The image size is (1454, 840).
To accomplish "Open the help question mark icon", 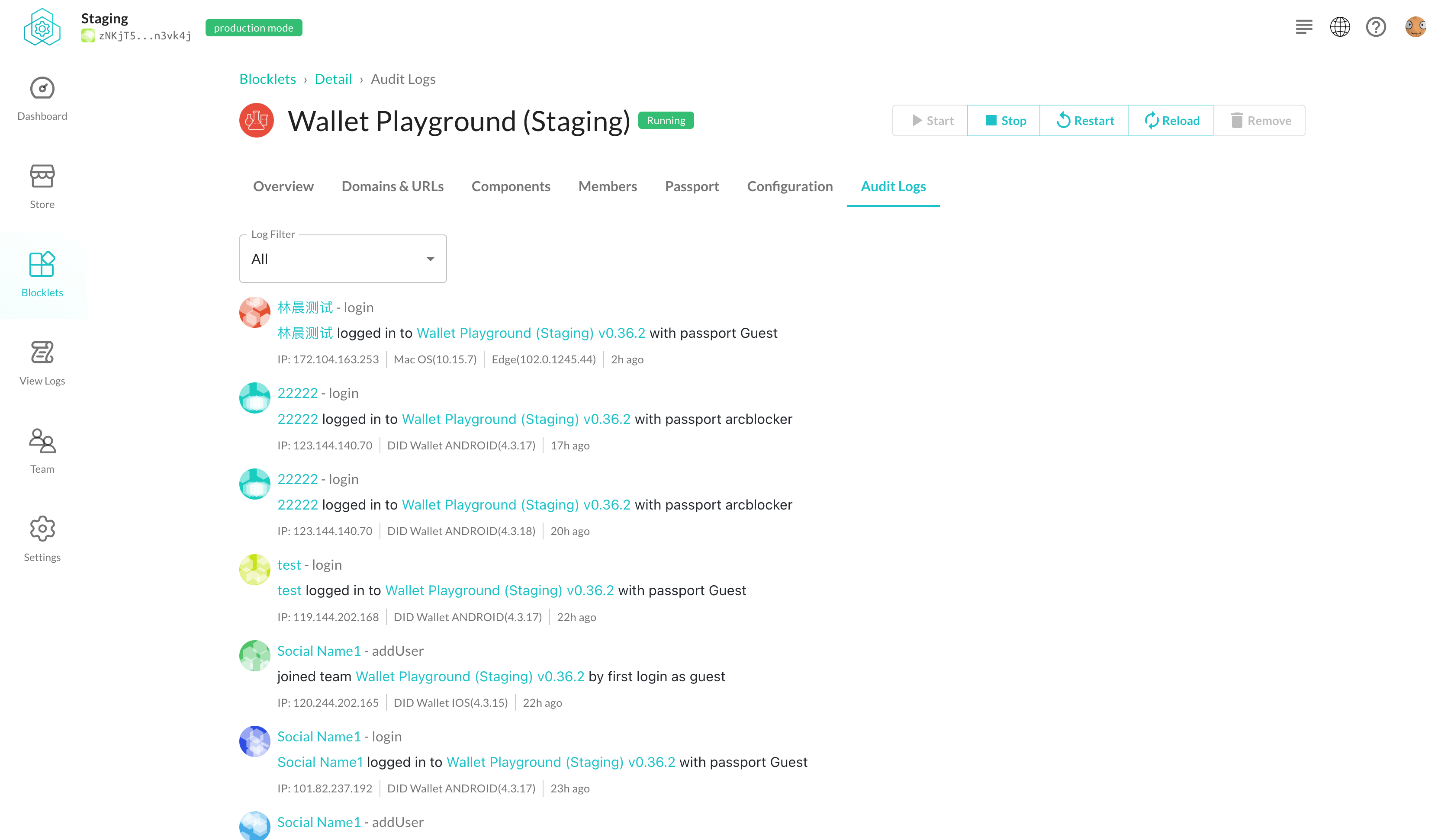I will (1376, 27).
